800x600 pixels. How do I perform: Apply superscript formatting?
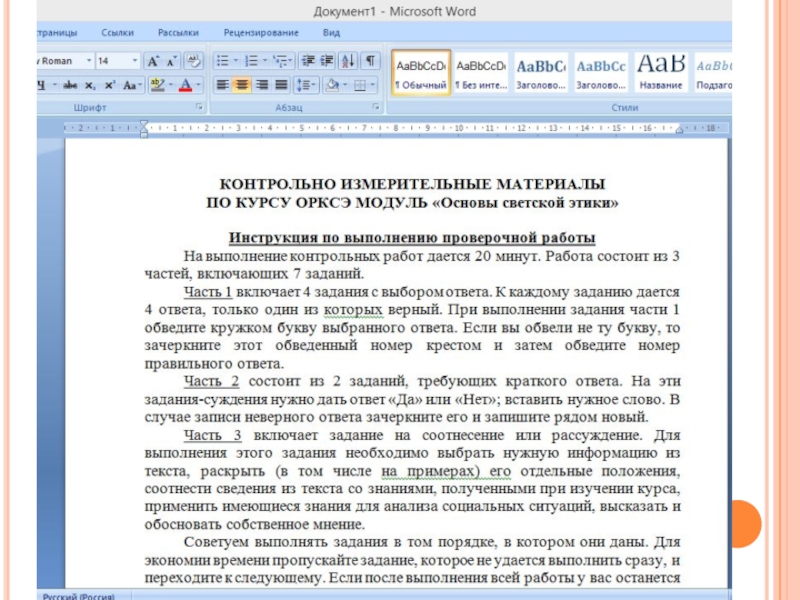[110, 85]
